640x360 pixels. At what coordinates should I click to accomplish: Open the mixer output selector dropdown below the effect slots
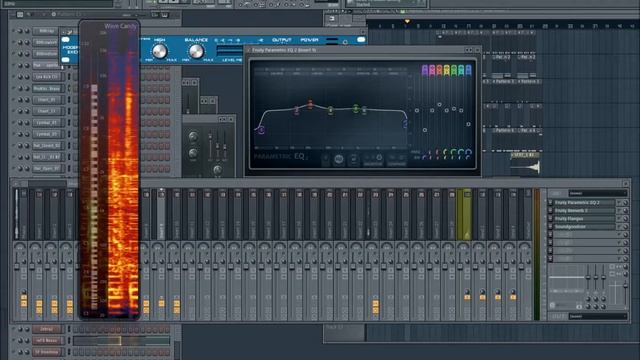(598, 316)
